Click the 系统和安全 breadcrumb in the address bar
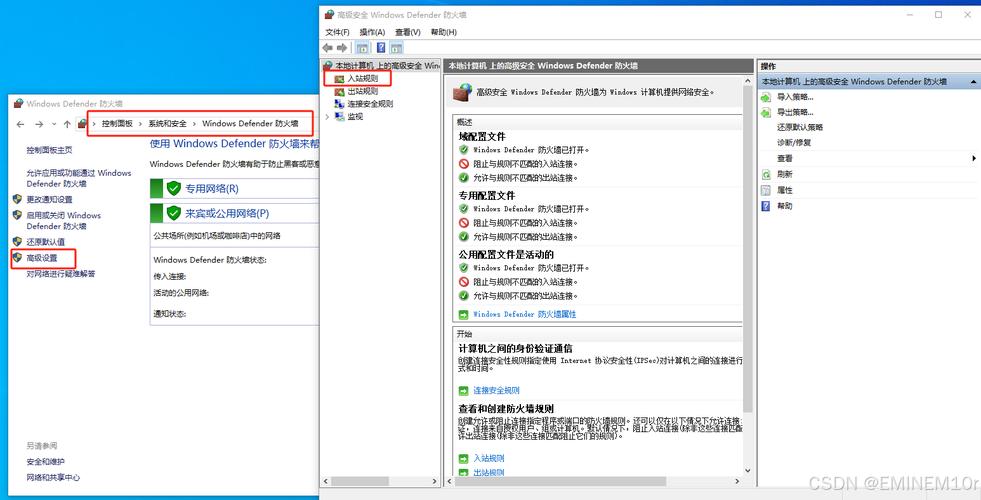 click(167, 124)
